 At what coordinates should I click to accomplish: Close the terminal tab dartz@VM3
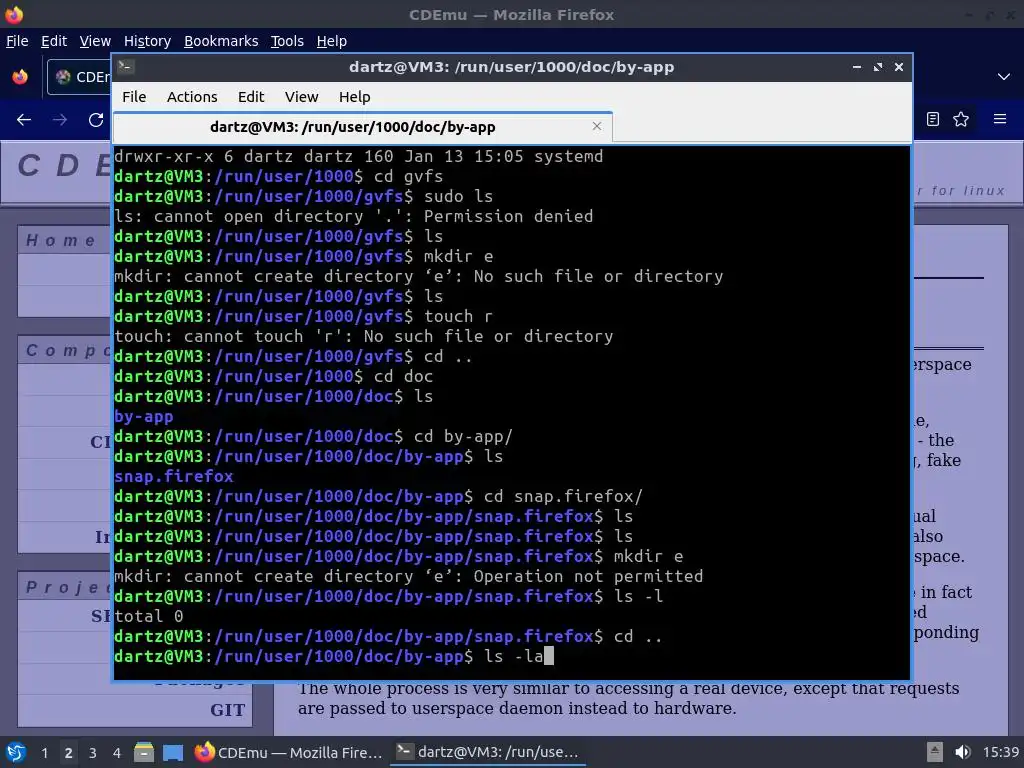pyautogui.click(x=597, y=126)
